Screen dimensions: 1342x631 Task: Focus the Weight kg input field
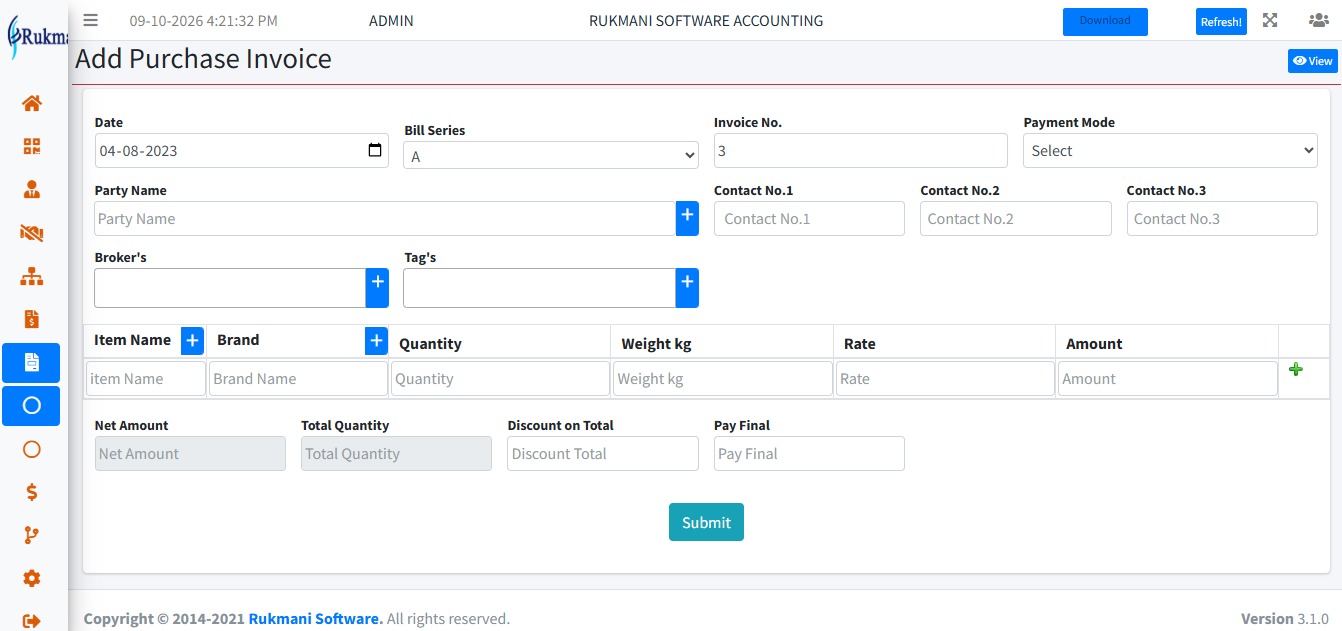click(722, 379)
